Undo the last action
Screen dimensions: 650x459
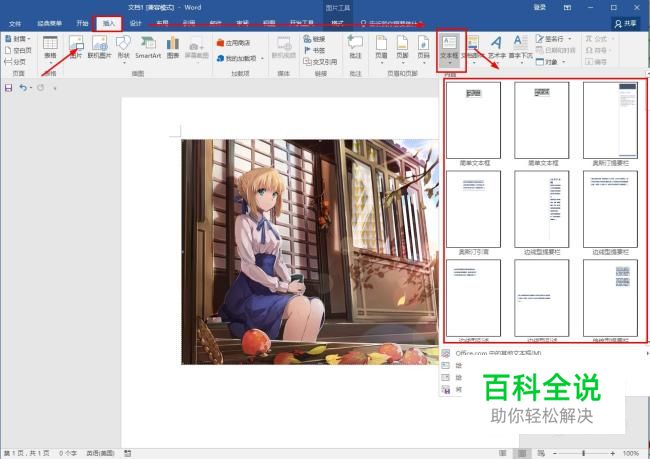23,88
